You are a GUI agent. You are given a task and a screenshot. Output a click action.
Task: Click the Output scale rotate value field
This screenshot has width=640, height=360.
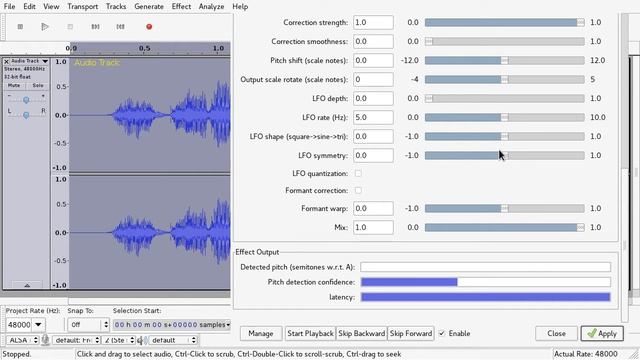(373, 79)
